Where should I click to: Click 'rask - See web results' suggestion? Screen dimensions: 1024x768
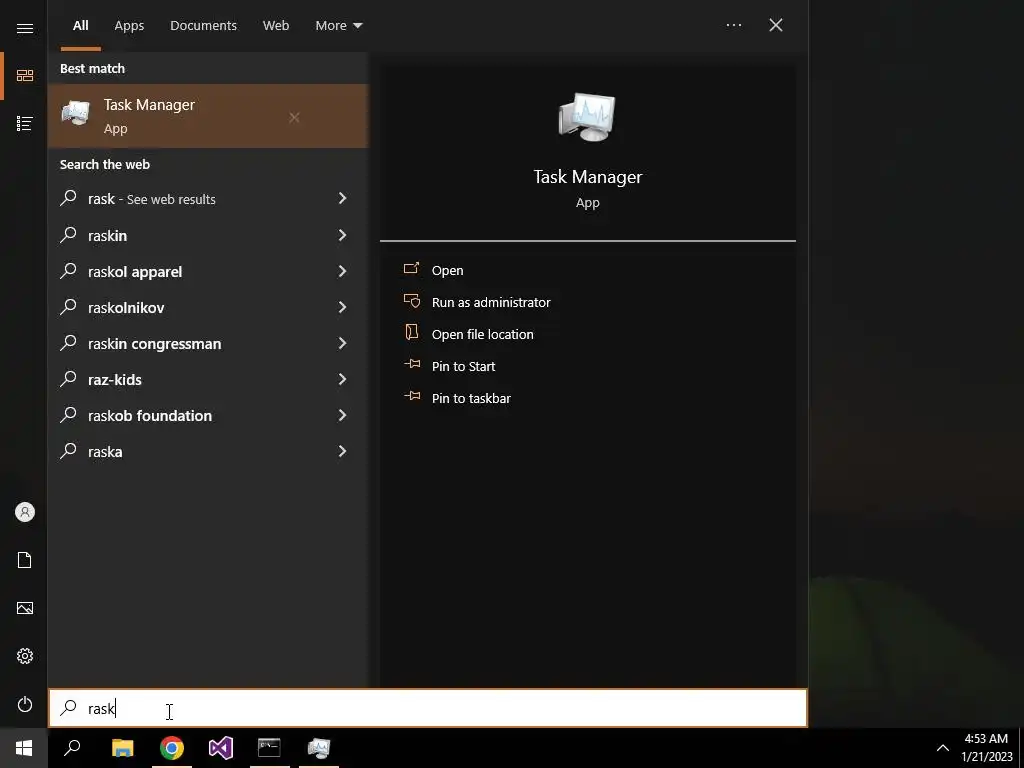tap(152, 199)
